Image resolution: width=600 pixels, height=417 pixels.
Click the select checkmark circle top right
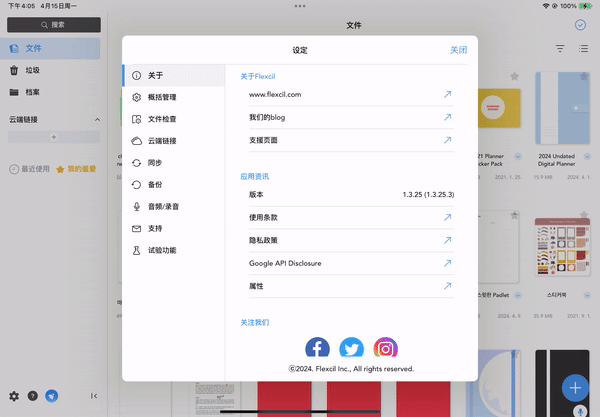click(580, 25)
